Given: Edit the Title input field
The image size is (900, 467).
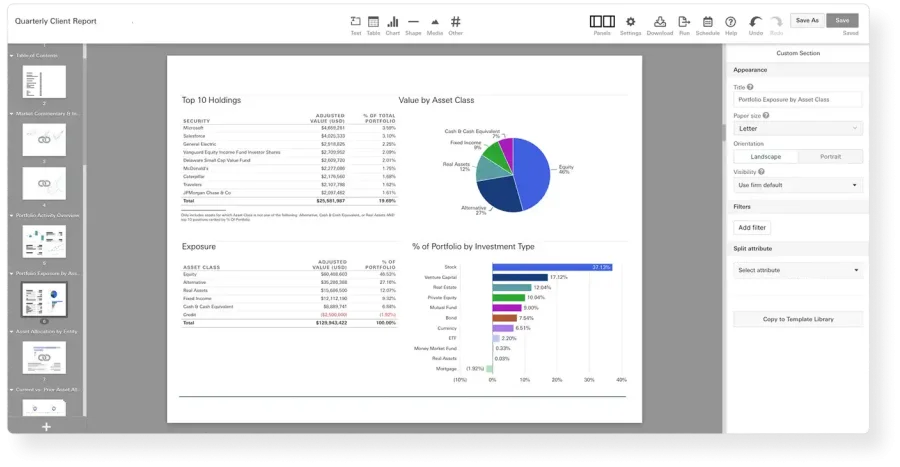Looking at the screenshot, I should pyautogui.click(x=797, y=100).
